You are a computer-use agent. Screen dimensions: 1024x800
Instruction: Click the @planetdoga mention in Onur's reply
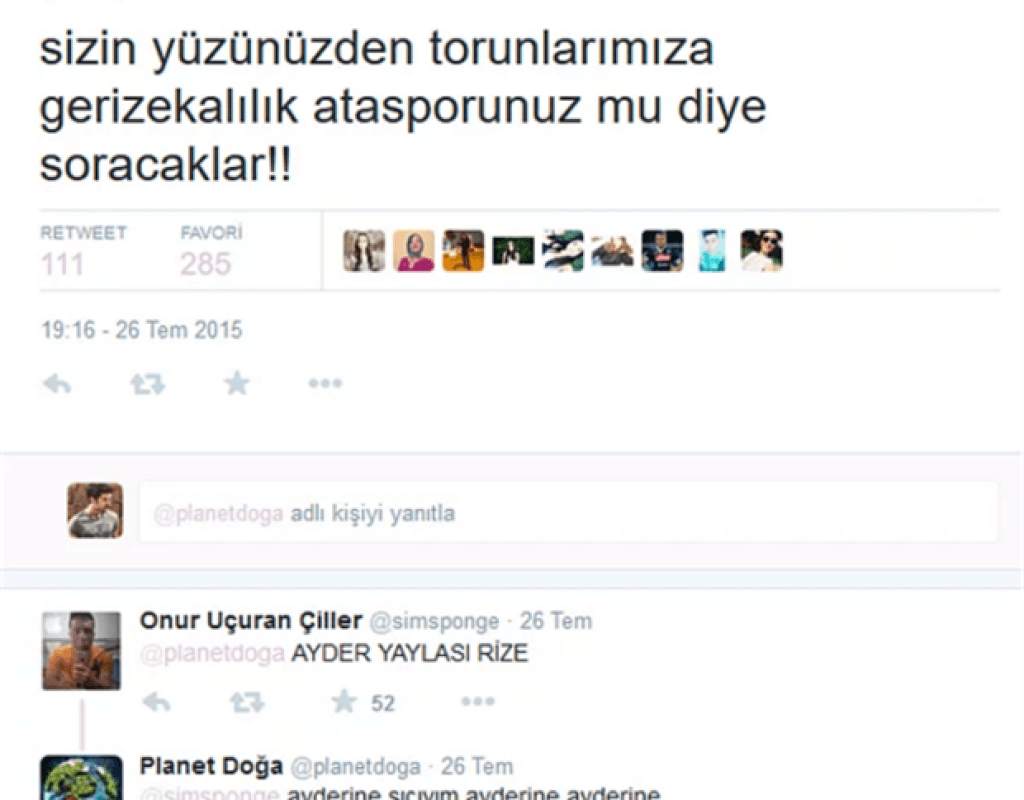212,654
